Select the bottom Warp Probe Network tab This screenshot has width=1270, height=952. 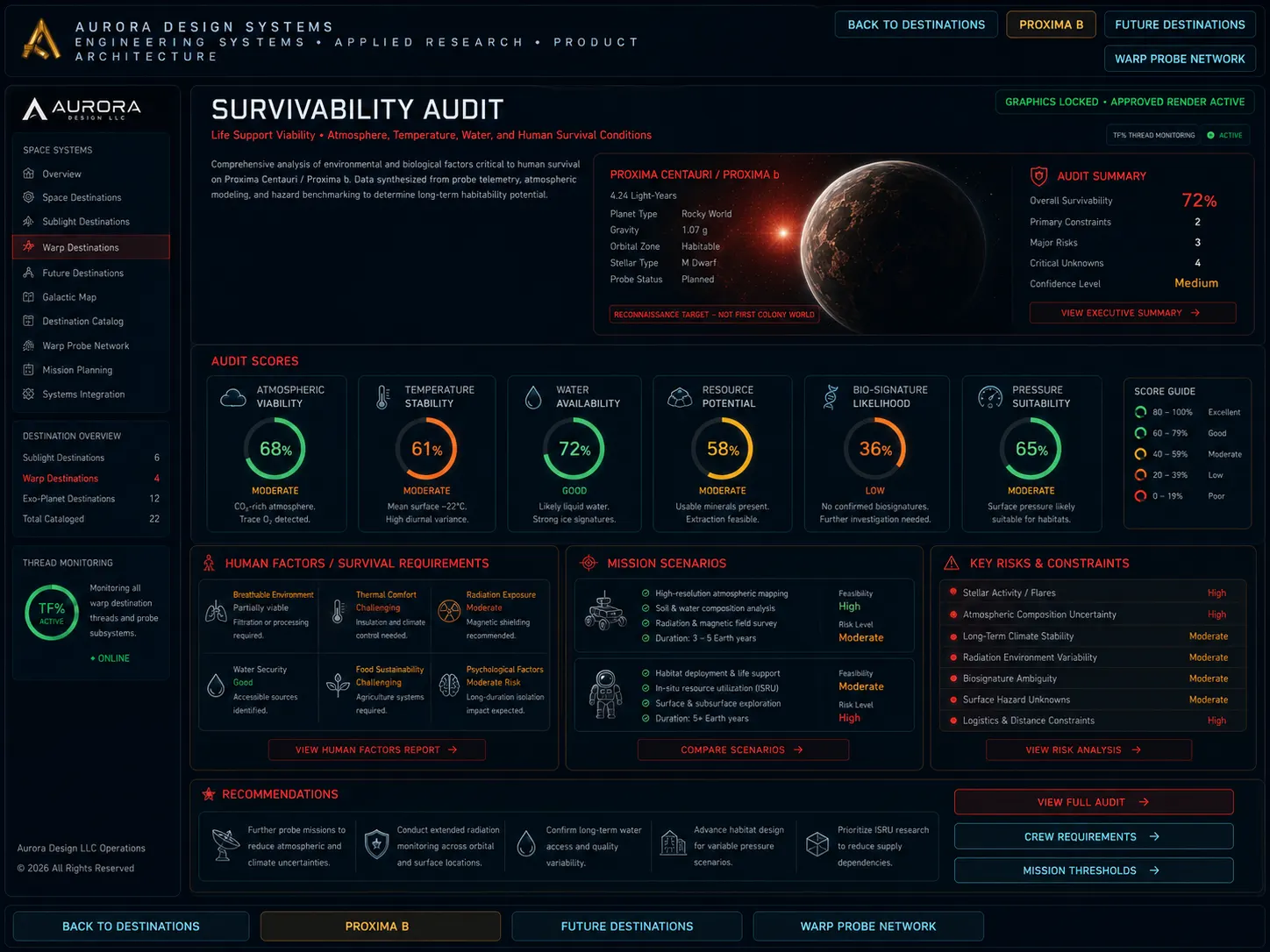tap(868, 927)
